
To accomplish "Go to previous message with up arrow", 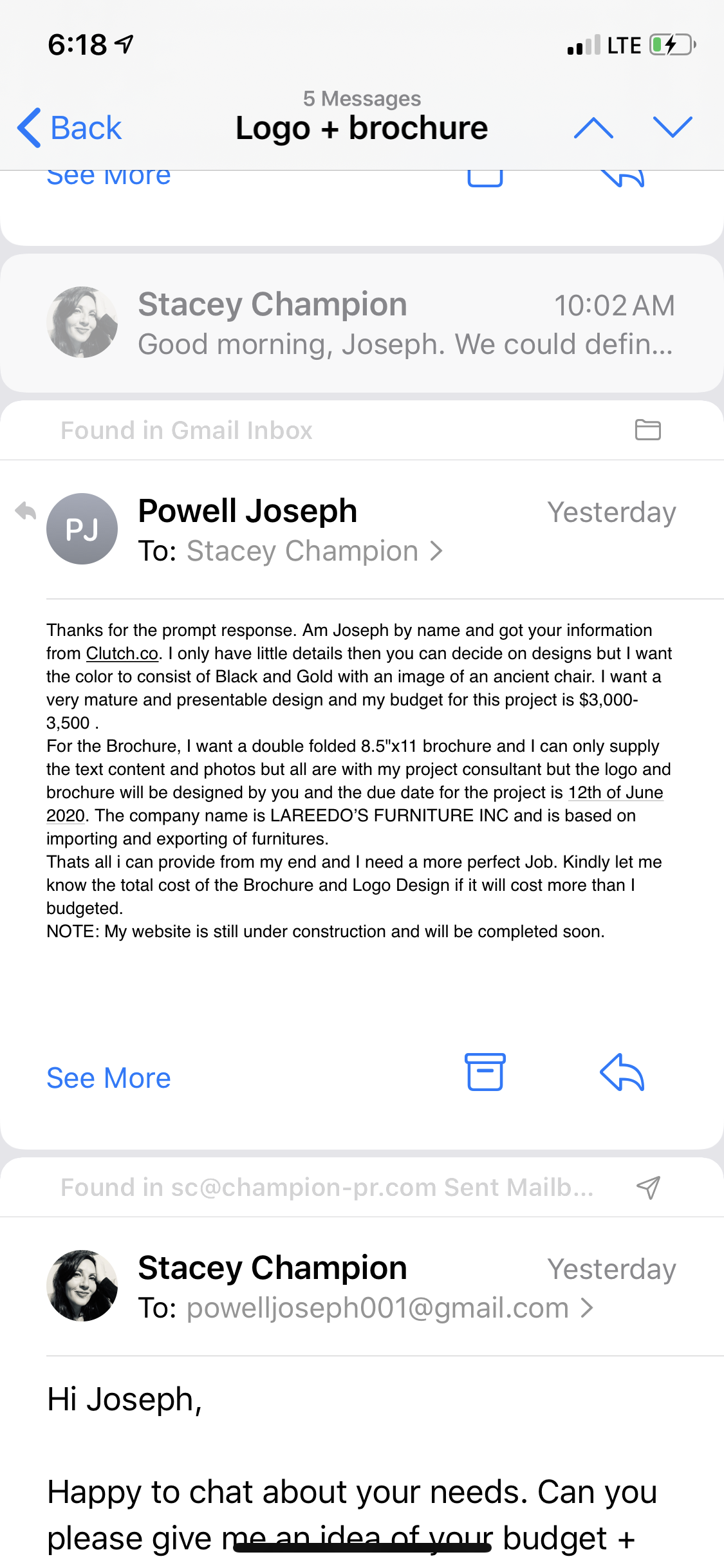I will (593, 127).
